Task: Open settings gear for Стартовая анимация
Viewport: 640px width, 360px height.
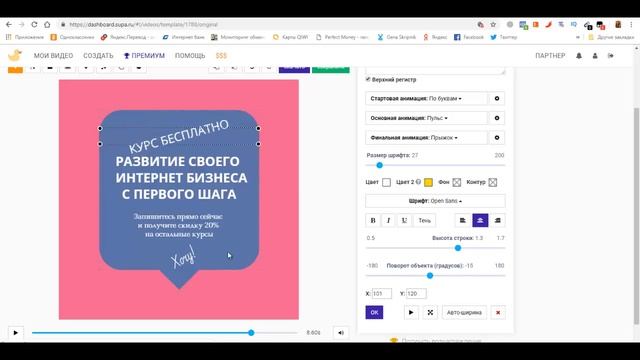Action: click(497, 98)
